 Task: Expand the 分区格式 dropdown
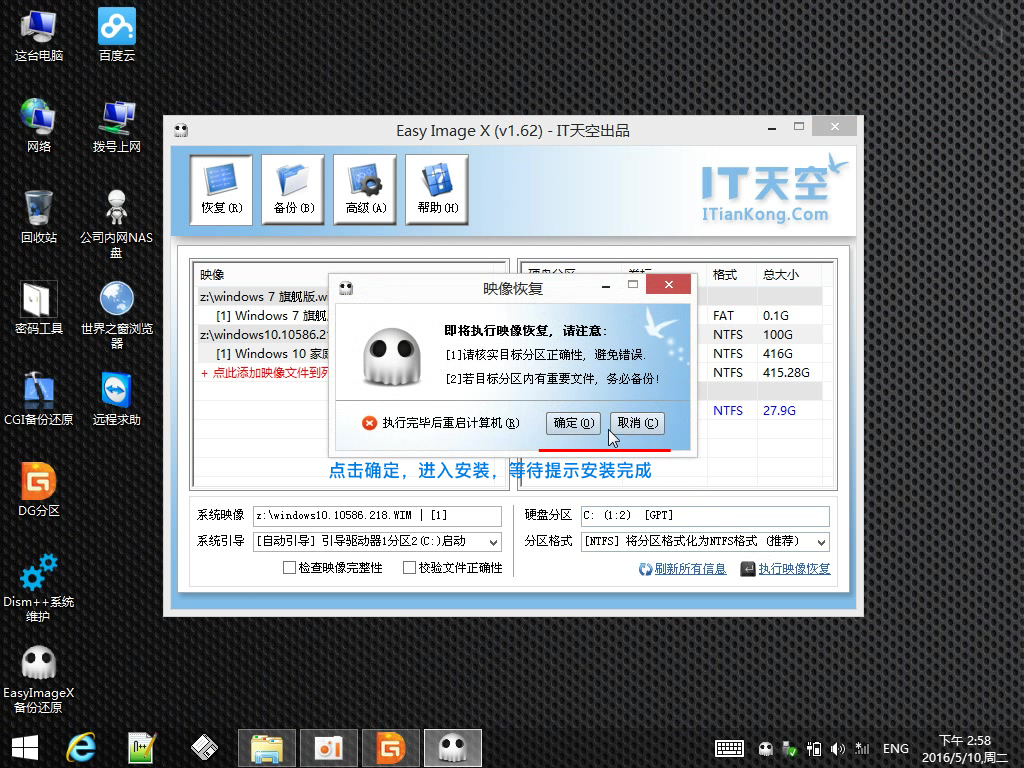822,542
